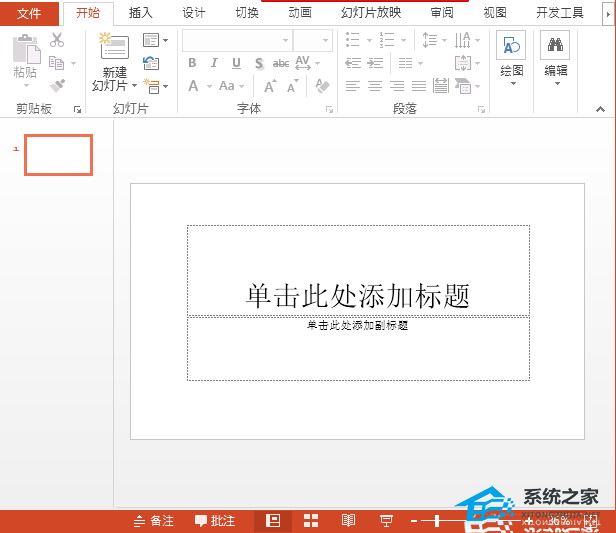
Task: Expand the new slide dropdown arrow
Action: click(x=134, y=86)
